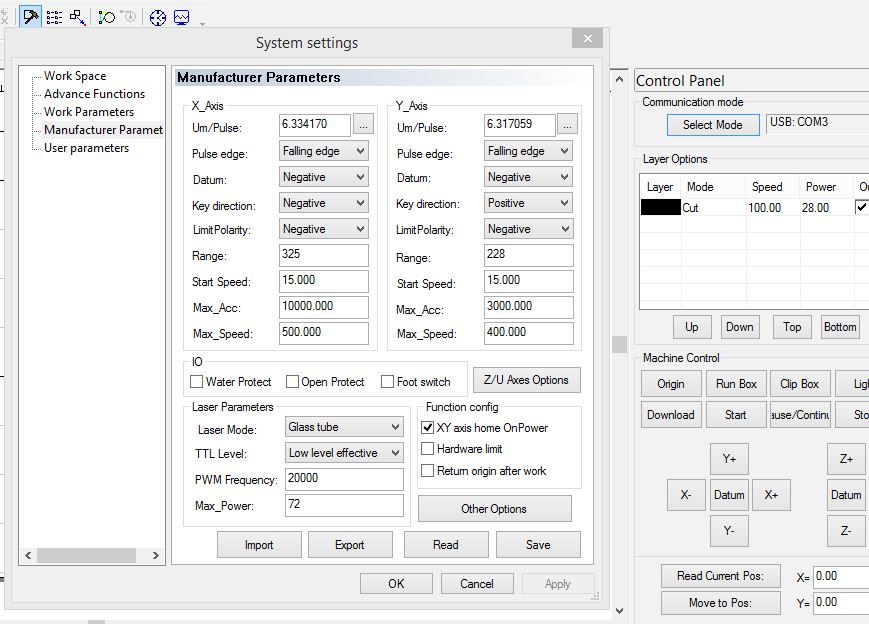The height and width of the screenshot is (624, 869).
Task: Select Work Space in settings tree
Action: point(75,76)
